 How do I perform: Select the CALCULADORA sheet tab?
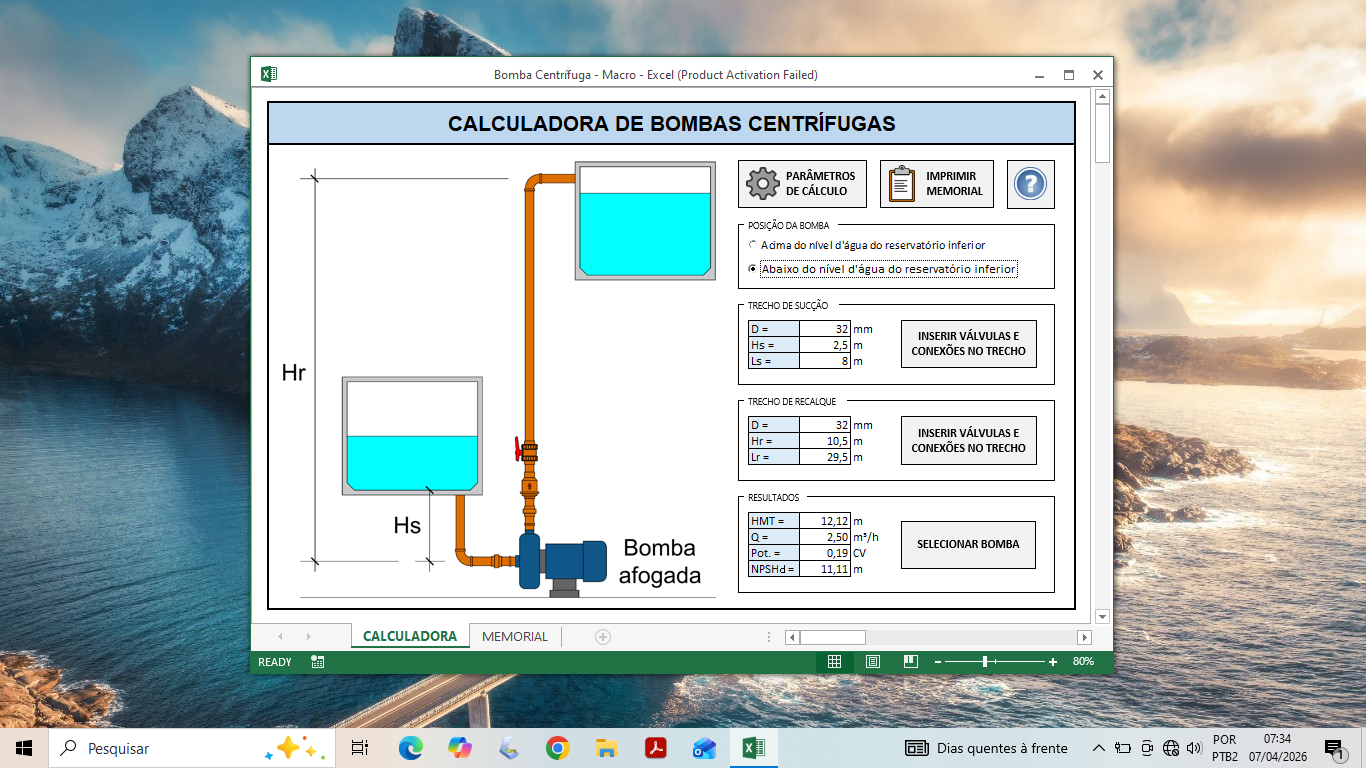410,637
